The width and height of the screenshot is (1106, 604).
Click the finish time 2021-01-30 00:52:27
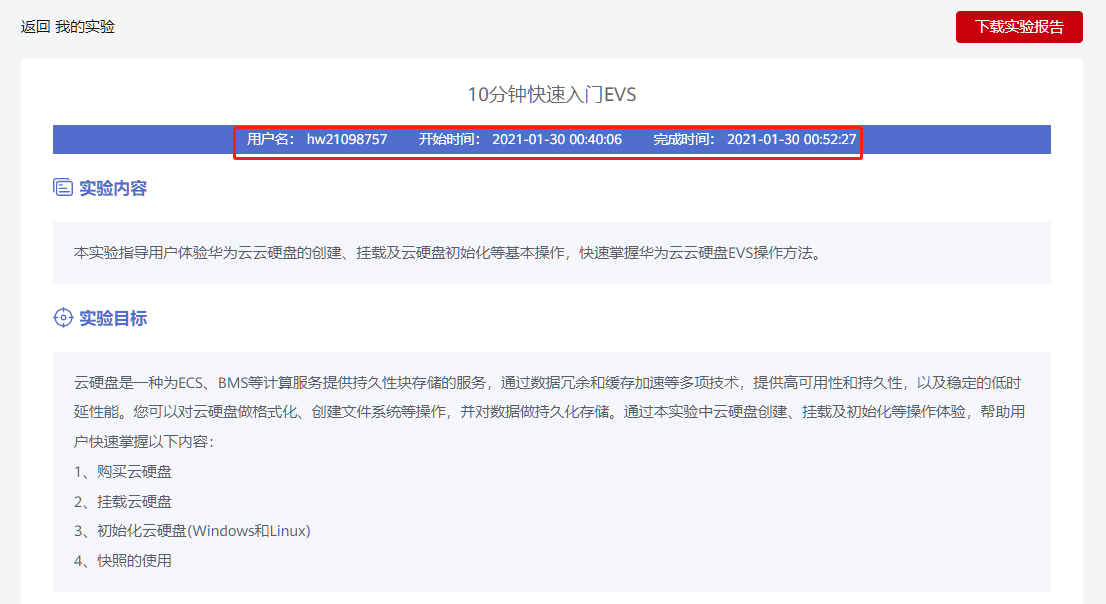(x=791, y=140)
